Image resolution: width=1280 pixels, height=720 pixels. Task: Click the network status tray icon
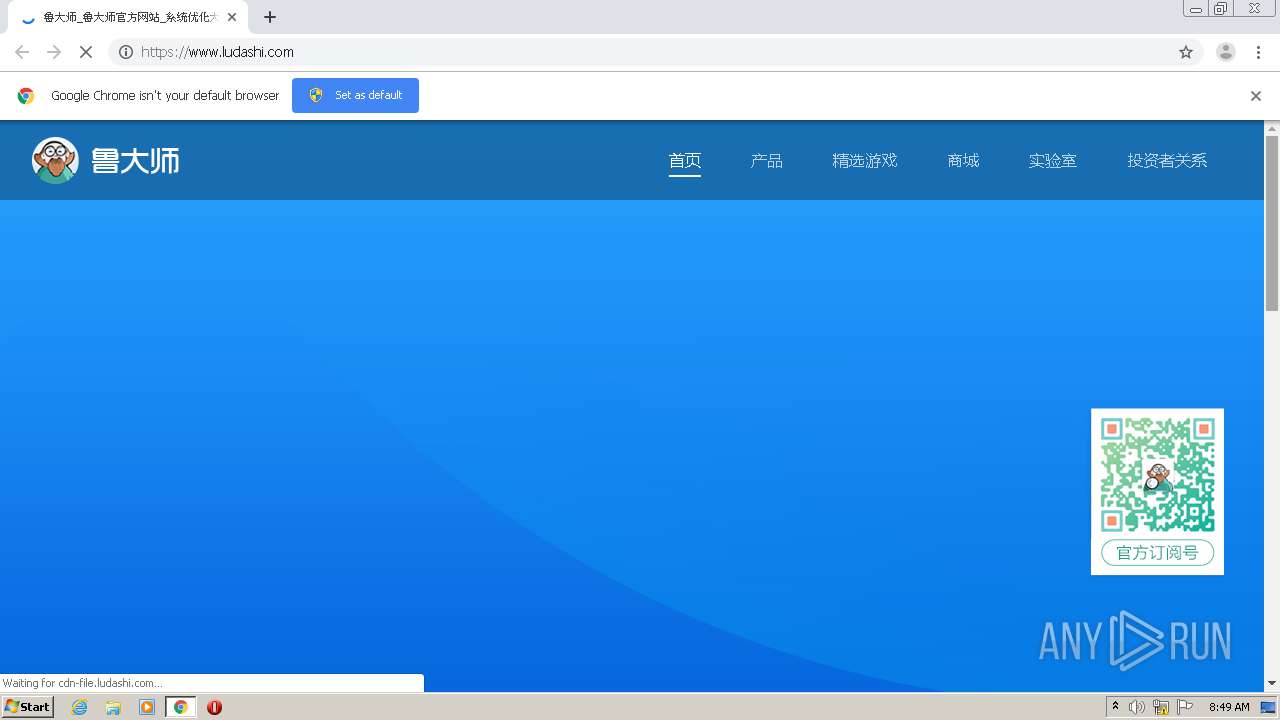coord(1161,707)
